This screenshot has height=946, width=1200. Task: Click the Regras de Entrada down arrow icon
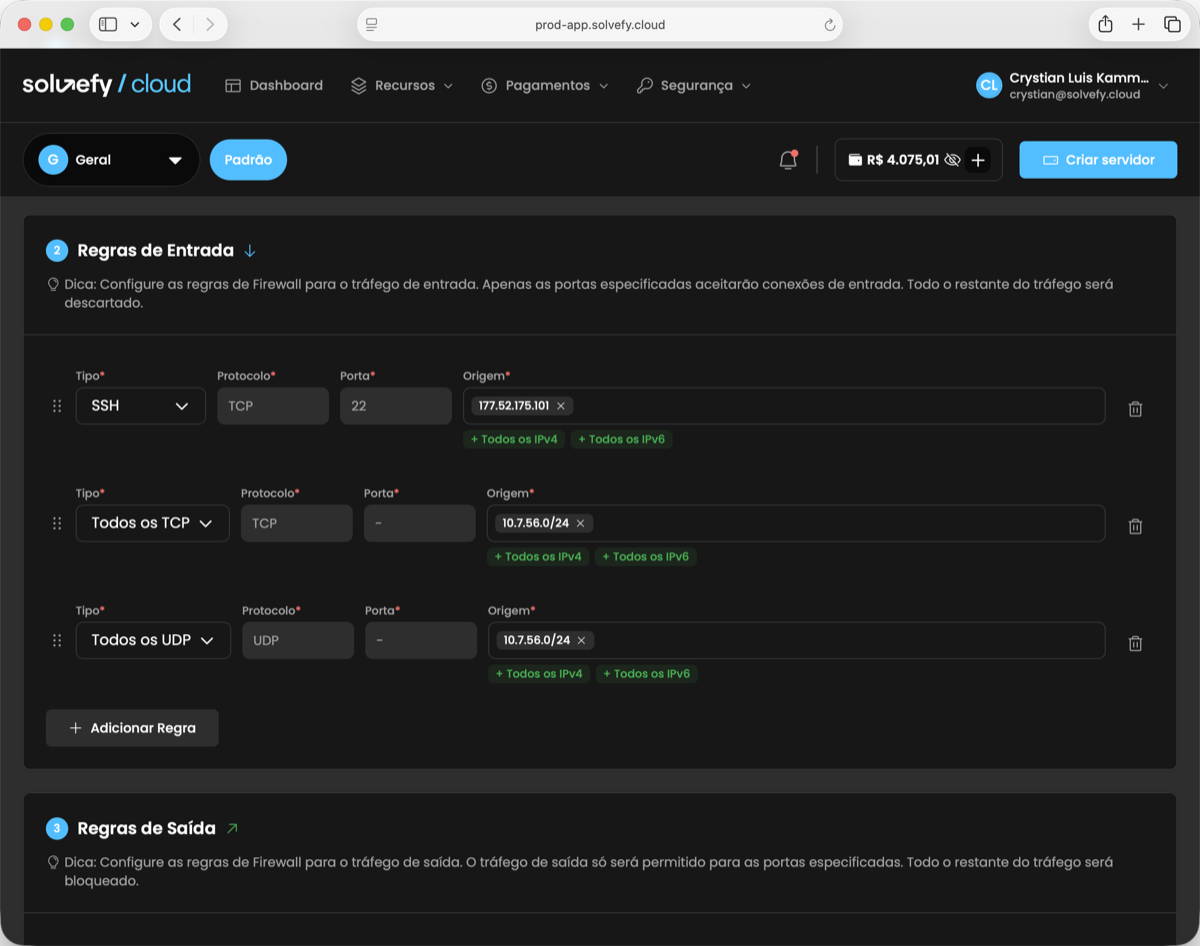(250, 250)
